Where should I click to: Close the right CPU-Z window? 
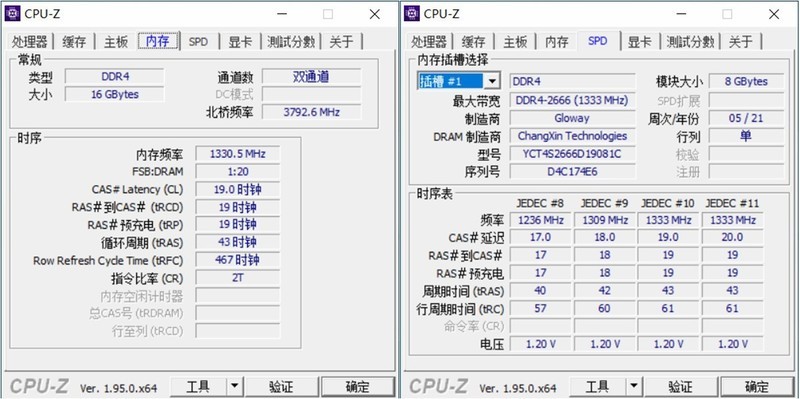pos(774,14)
